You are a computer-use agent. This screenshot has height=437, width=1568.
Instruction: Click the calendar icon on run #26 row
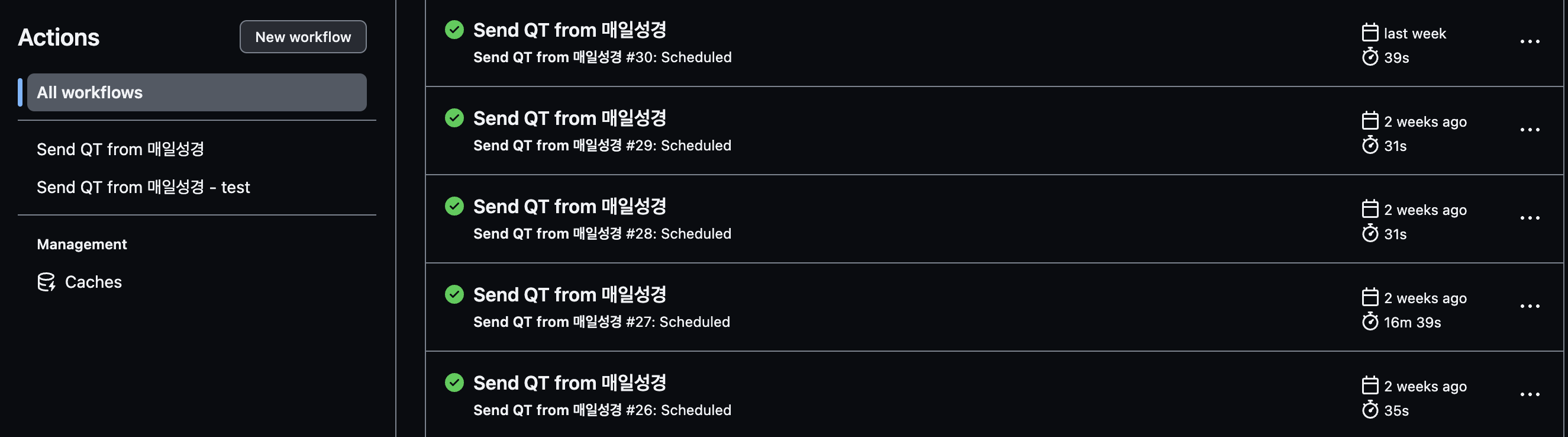(x=1371, y=385)
